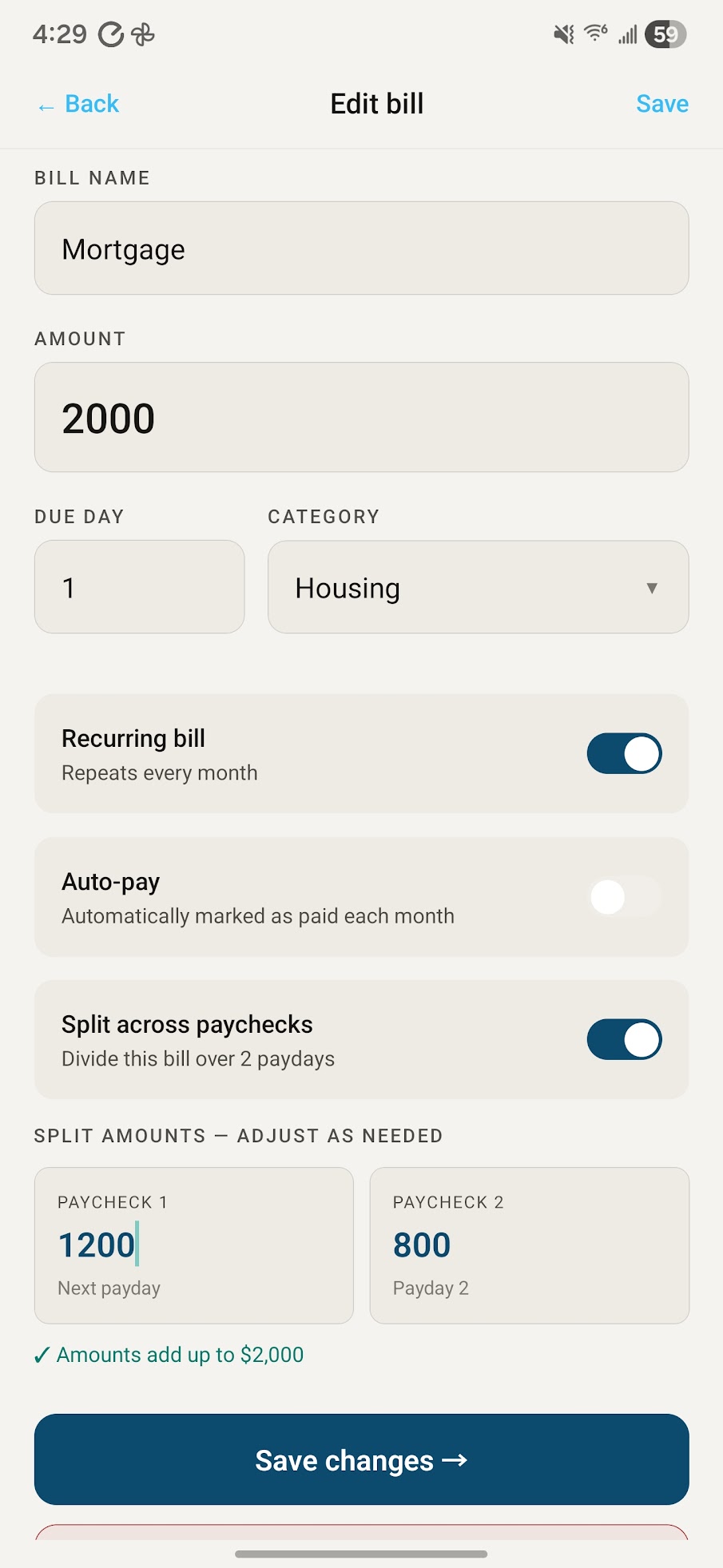Tap the circular sync status icon

tap(111, 34)
